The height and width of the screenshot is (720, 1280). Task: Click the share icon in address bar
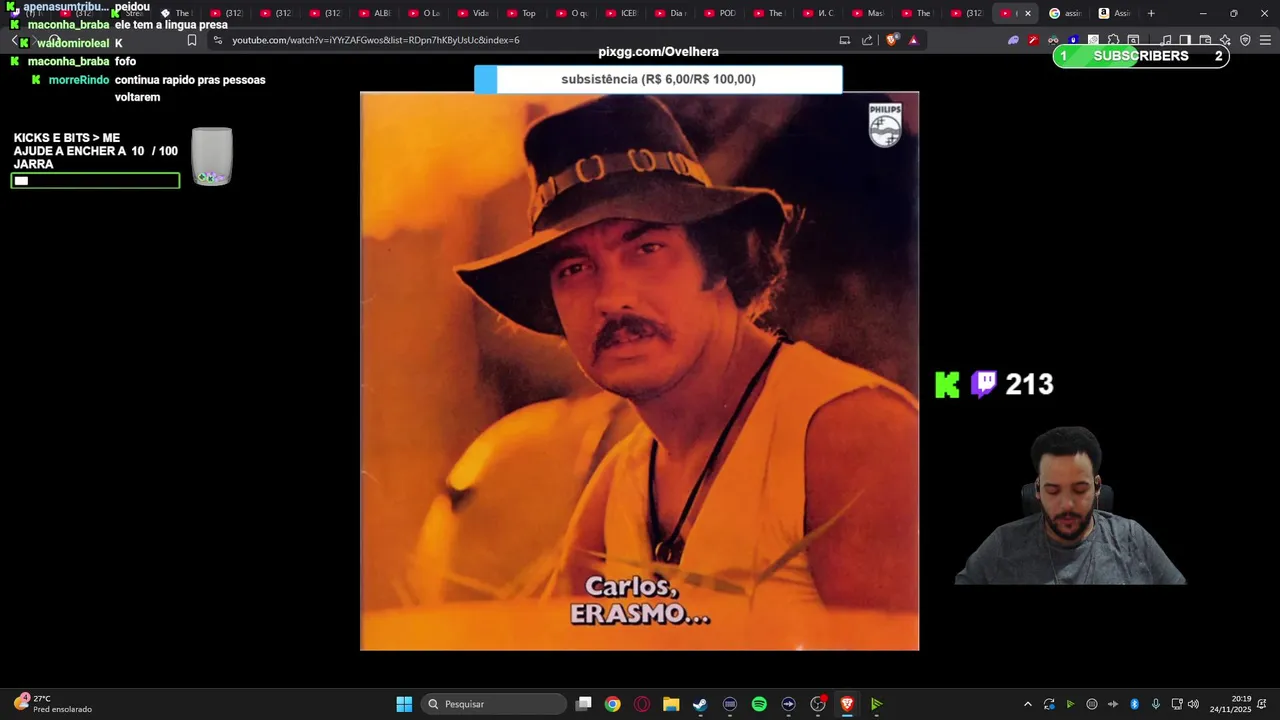tap(867, 40)
